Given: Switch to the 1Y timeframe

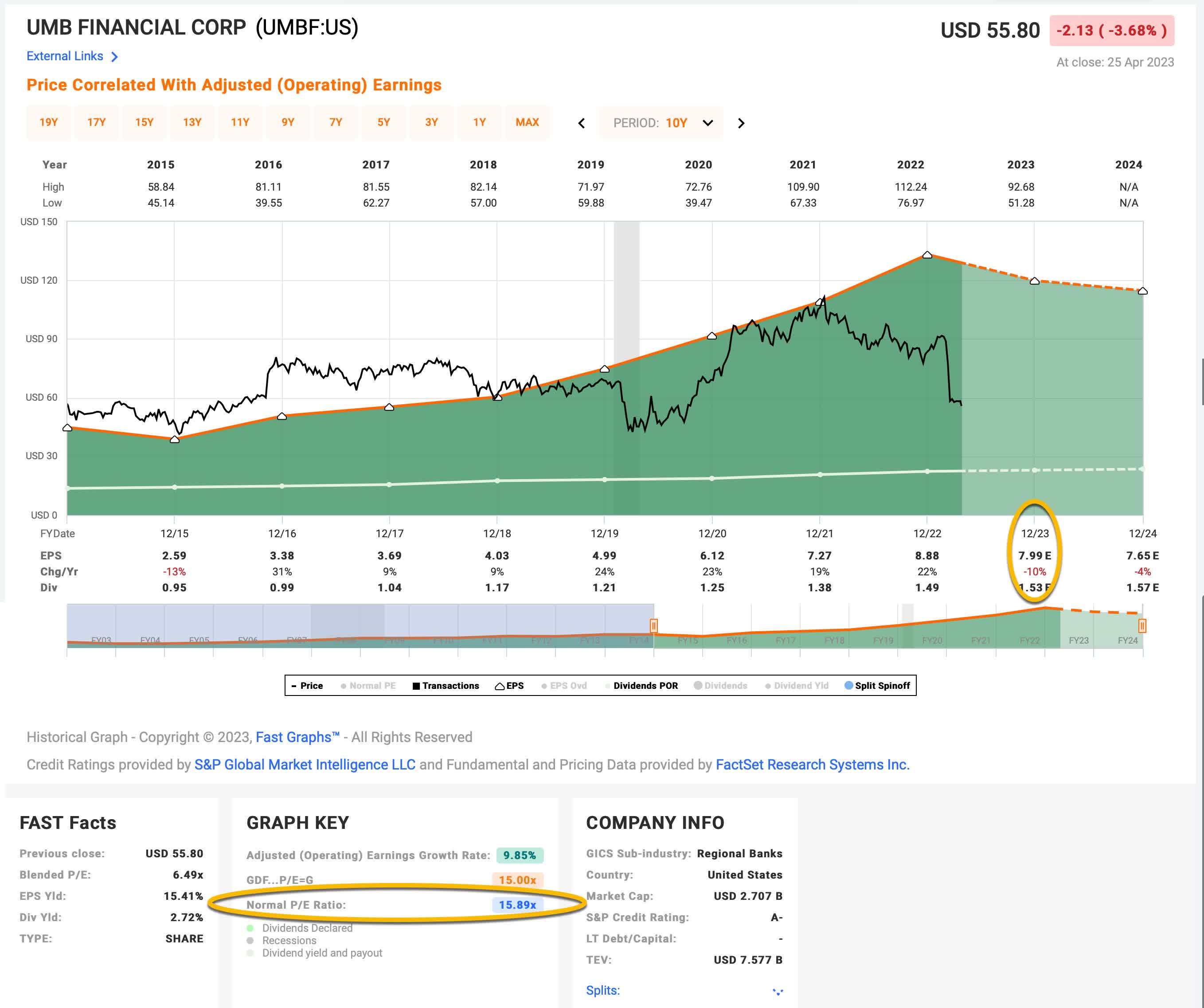Looking at the screenshot, I should click(x=480, y=122).
